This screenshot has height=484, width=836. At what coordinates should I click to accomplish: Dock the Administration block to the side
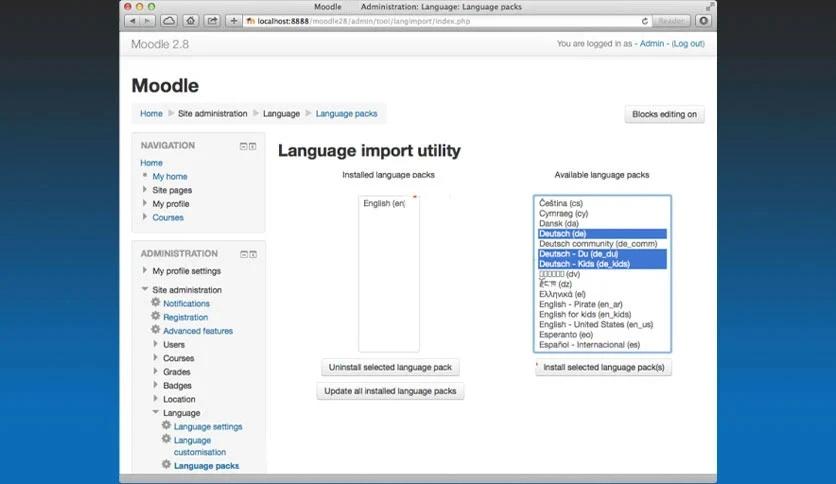click(253, 254)
